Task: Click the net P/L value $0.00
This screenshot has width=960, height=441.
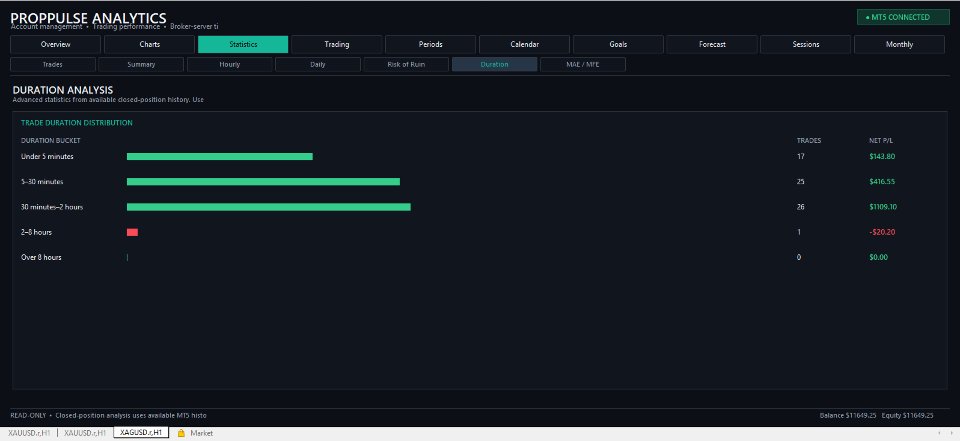Action: click(x=878, y=257)
